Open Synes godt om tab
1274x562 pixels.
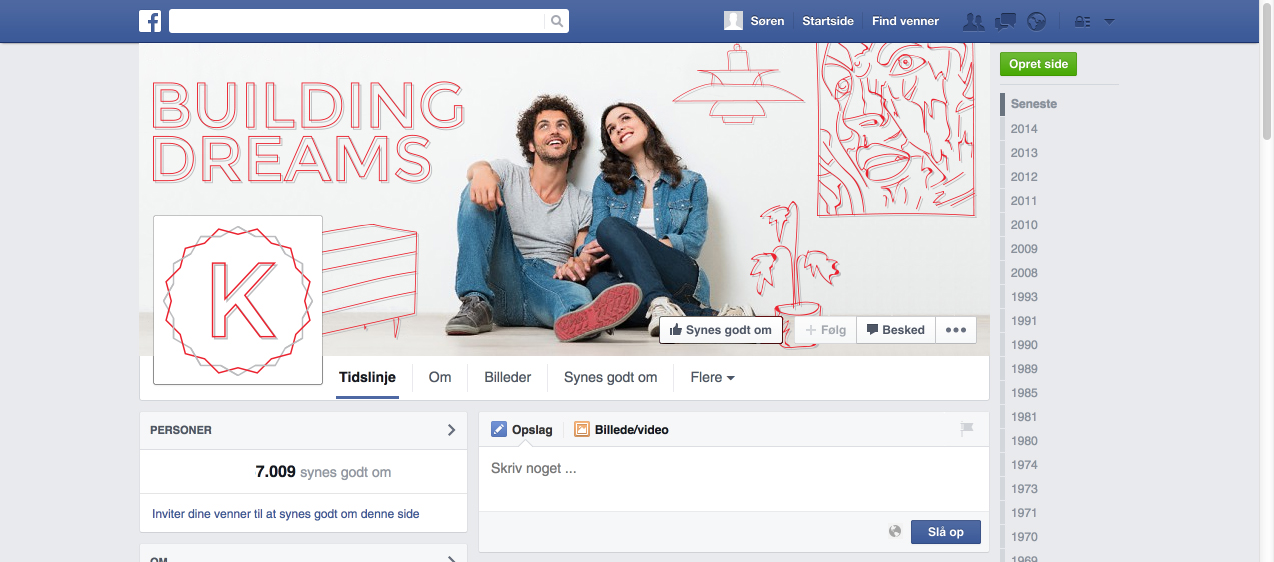pos(610,377)
